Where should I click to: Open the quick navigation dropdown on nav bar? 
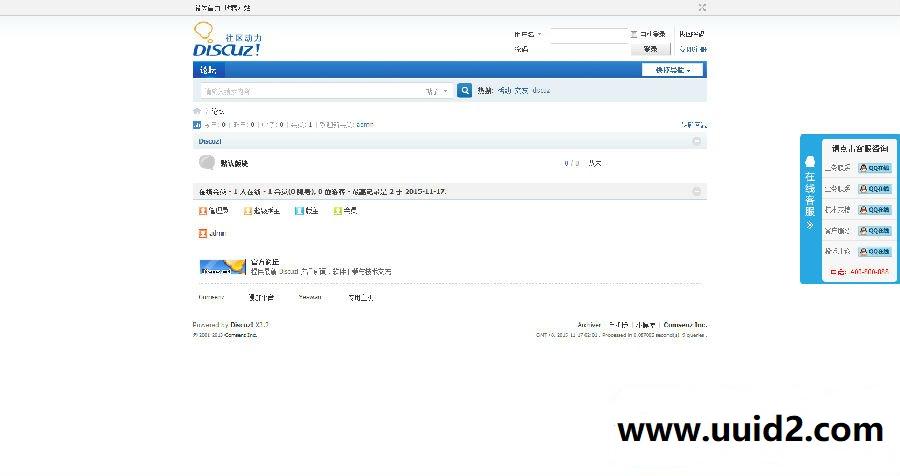[x=672, y=70]
